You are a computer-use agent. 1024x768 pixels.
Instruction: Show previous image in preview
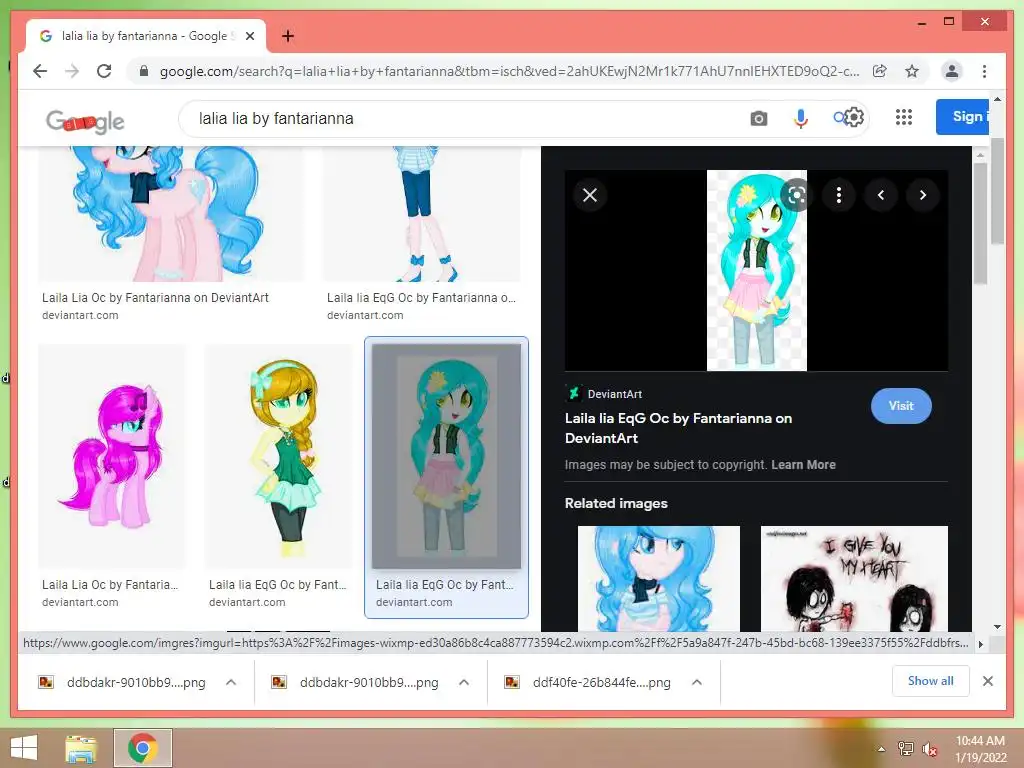[881, 195]
